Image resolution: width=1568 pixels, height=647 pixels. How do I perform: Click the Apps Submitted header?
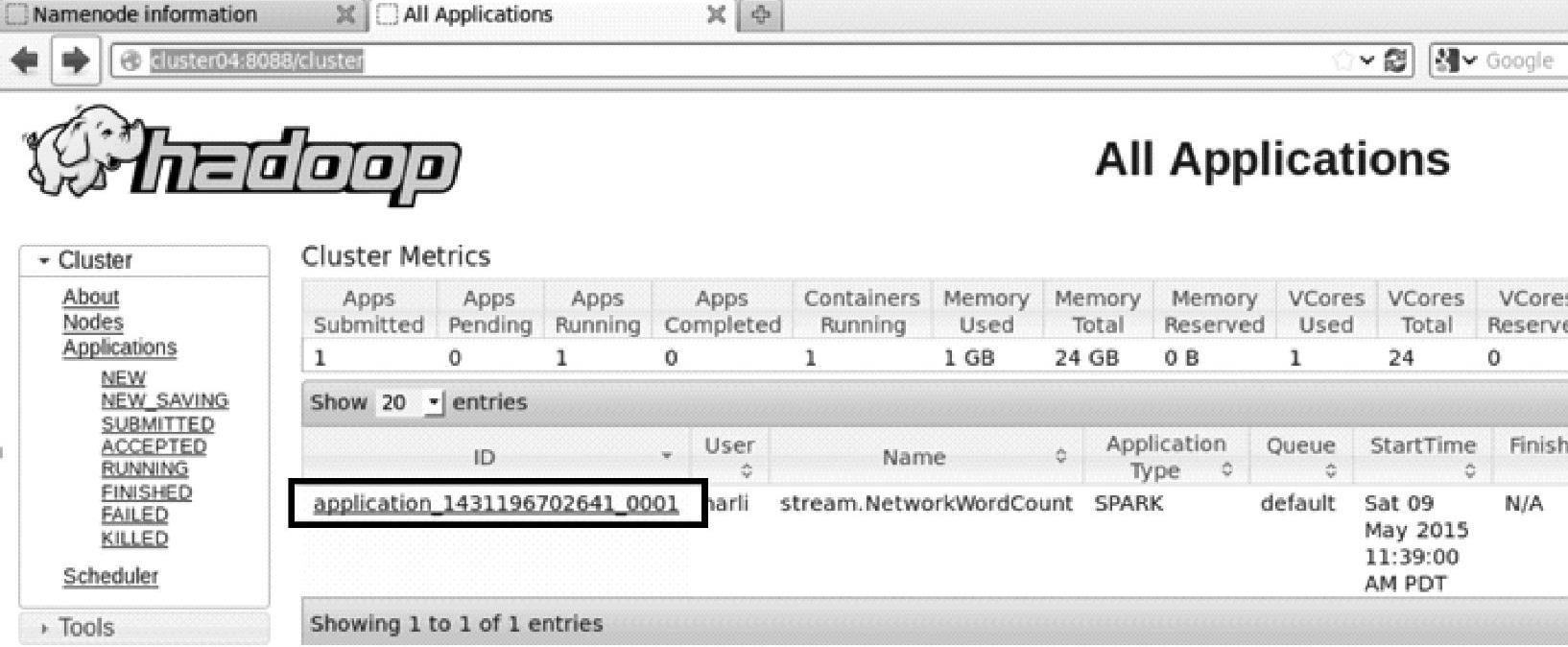[x=368, y=311]
